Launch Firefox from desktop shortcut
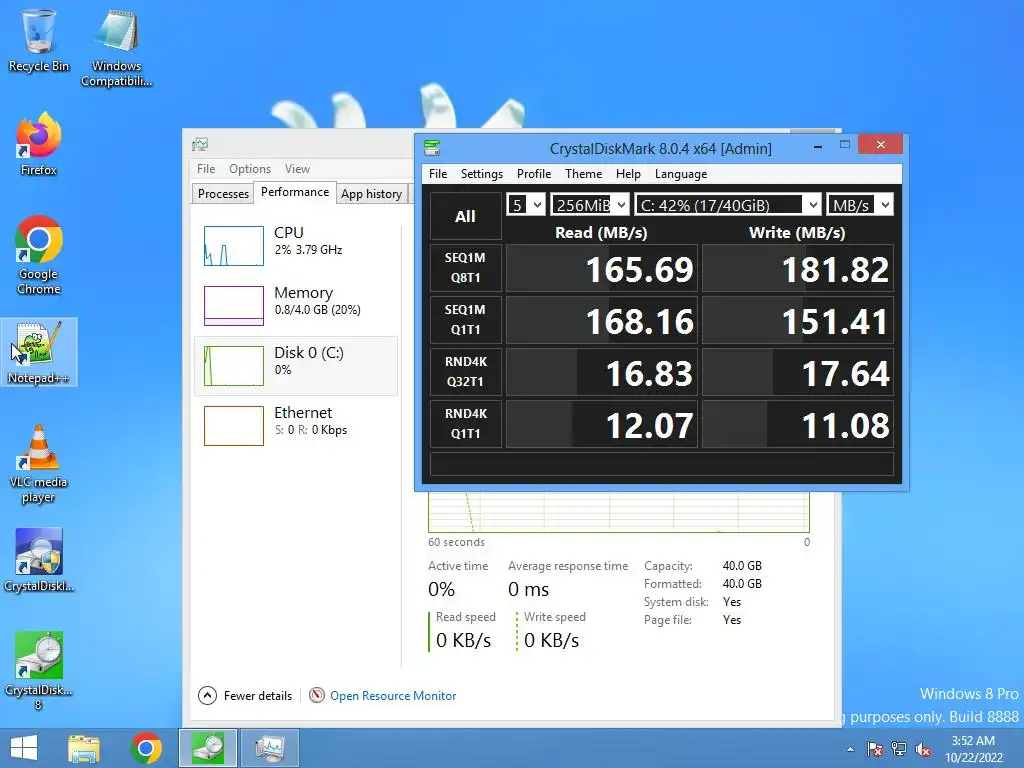Viewport: 1024px width, 768px height. pyautogui.click(x=39, y=144)
